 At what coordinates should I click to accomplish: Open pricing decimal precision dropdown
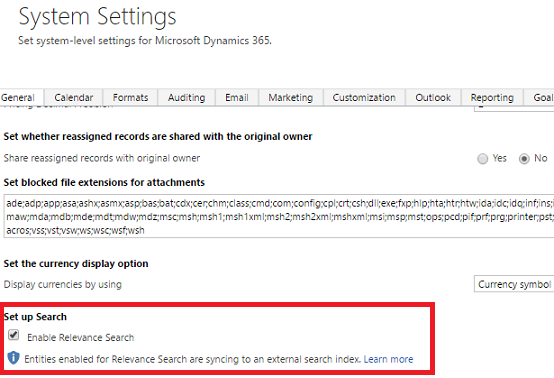(514, 108)
